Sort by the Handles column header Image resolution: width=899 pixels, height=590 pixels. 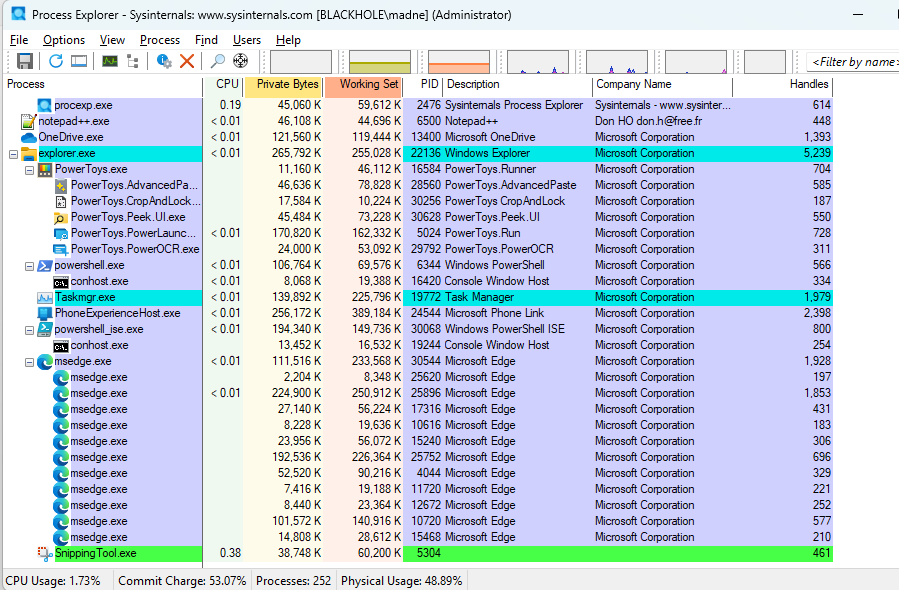coord(783,85)
